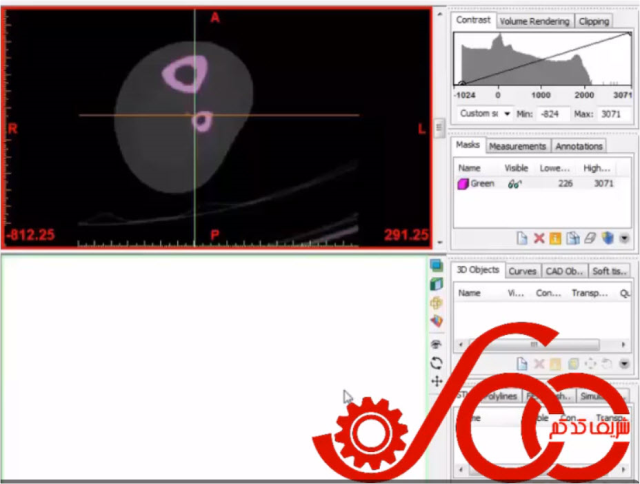Click left arrow of 3D Objects horizontal scrollbar
640x484 pixels.
(461, 344)
